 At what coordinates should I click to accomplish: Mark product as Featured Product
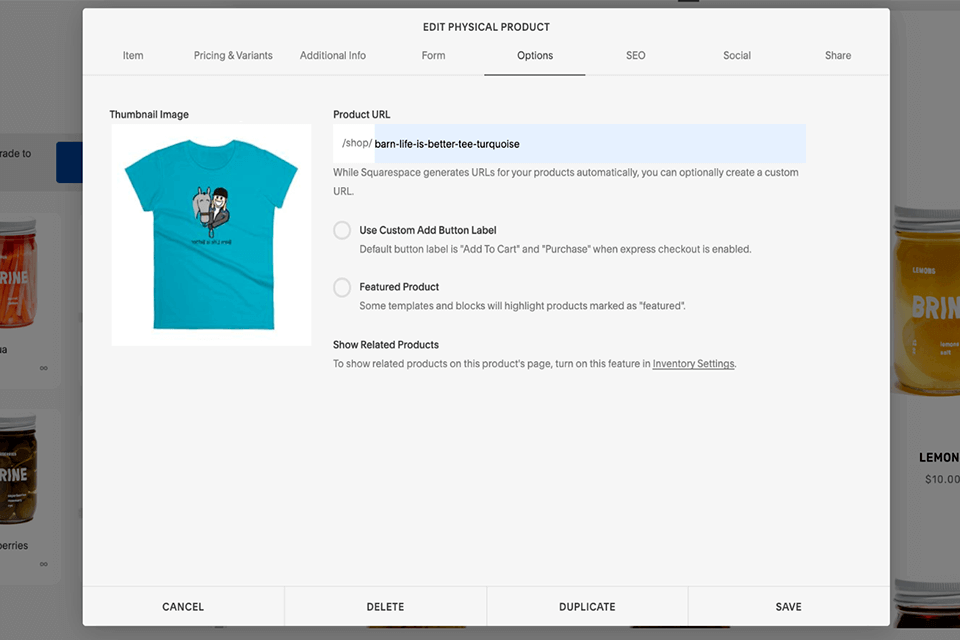[x=342, y=288]
